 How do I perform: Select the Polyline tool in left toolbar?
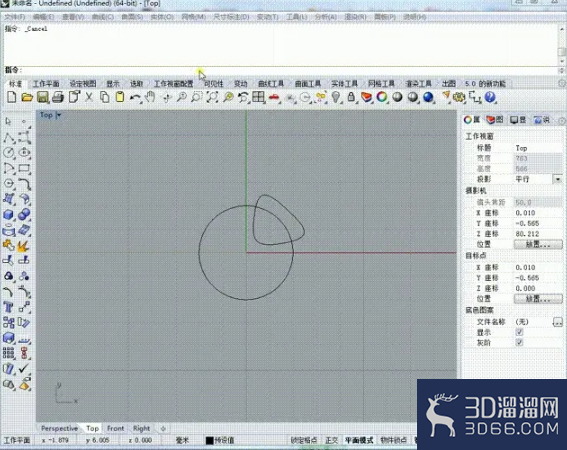pyautogui.click(x=9, y=138)
